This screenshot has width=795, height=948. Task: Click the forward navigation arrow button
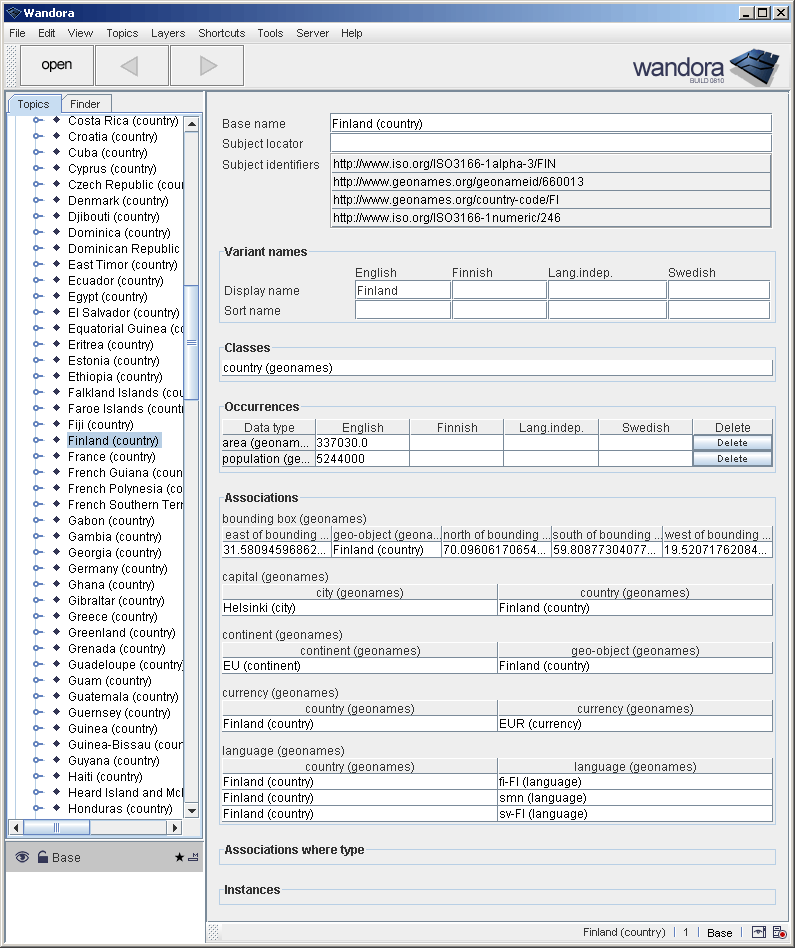tap(207, 65)
